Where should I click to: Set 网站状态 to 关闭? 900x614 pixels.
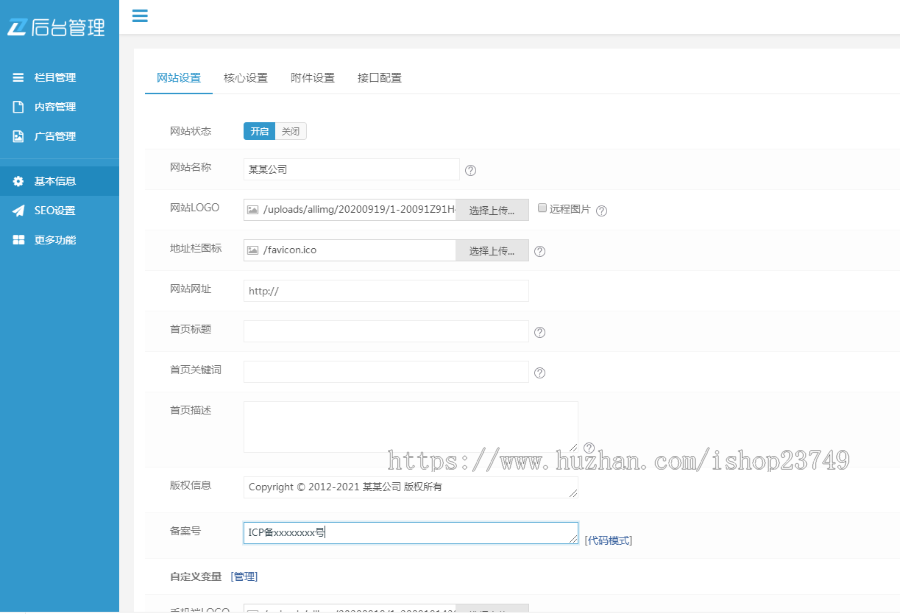click(290, 131)
